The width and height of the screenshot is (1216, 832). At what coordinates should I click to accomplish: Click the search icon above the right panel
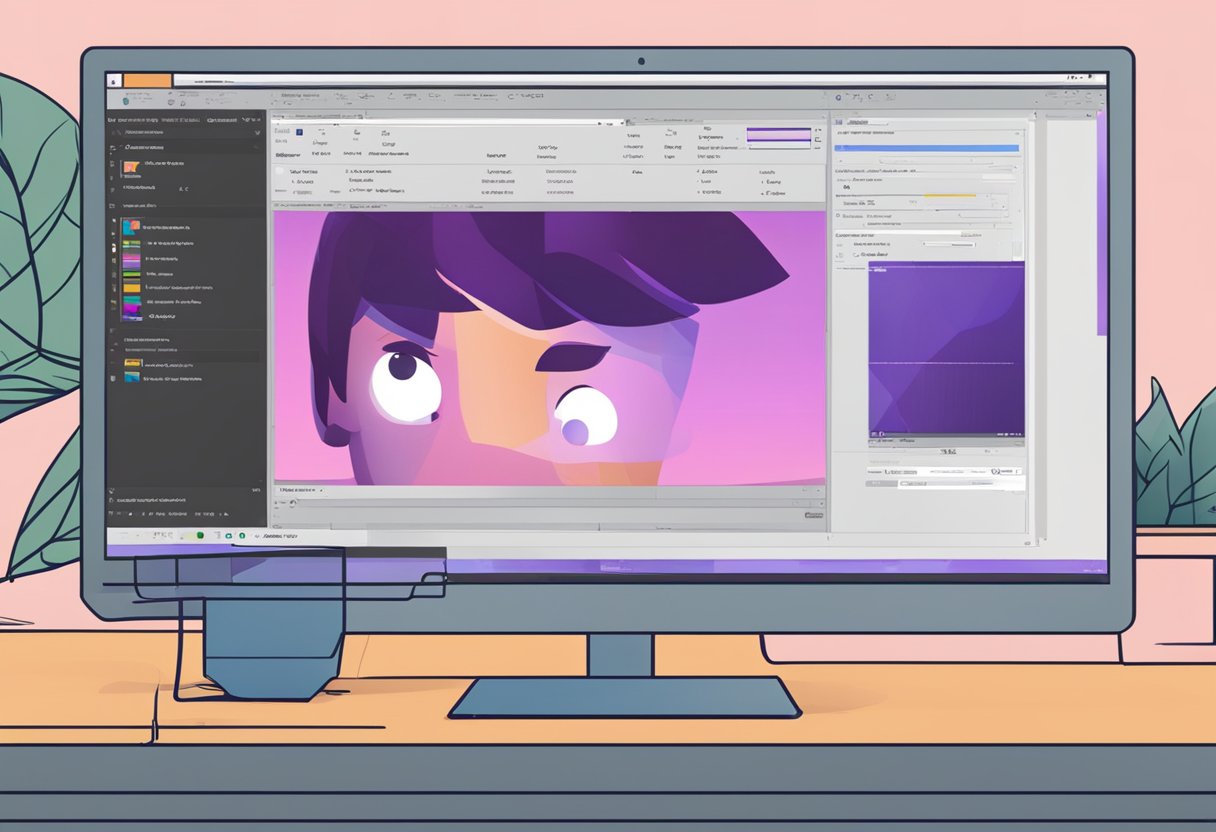pyautogui.click(x=837, y=98)
